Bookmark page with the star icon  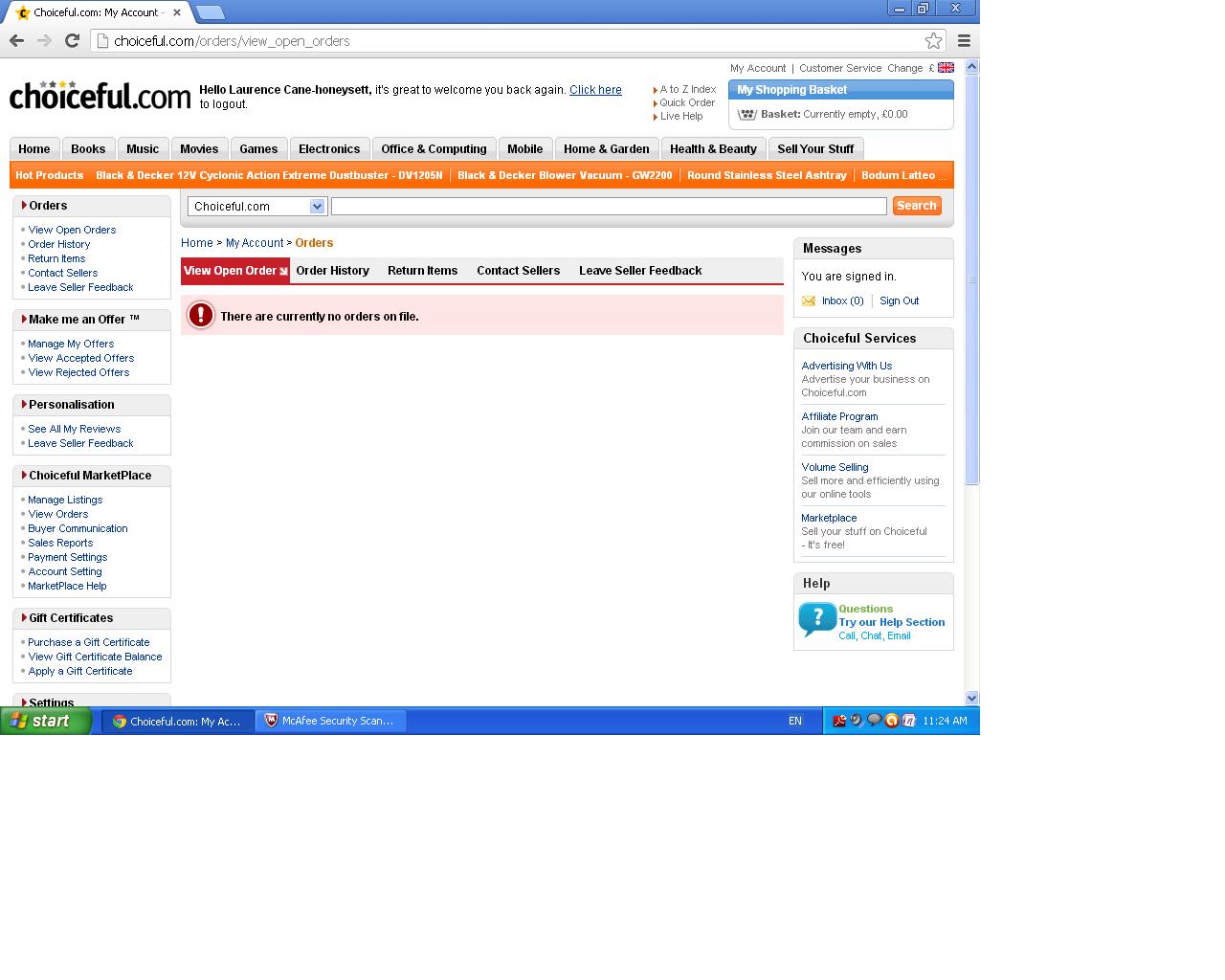pyautogui.click(x=933, y=40)
